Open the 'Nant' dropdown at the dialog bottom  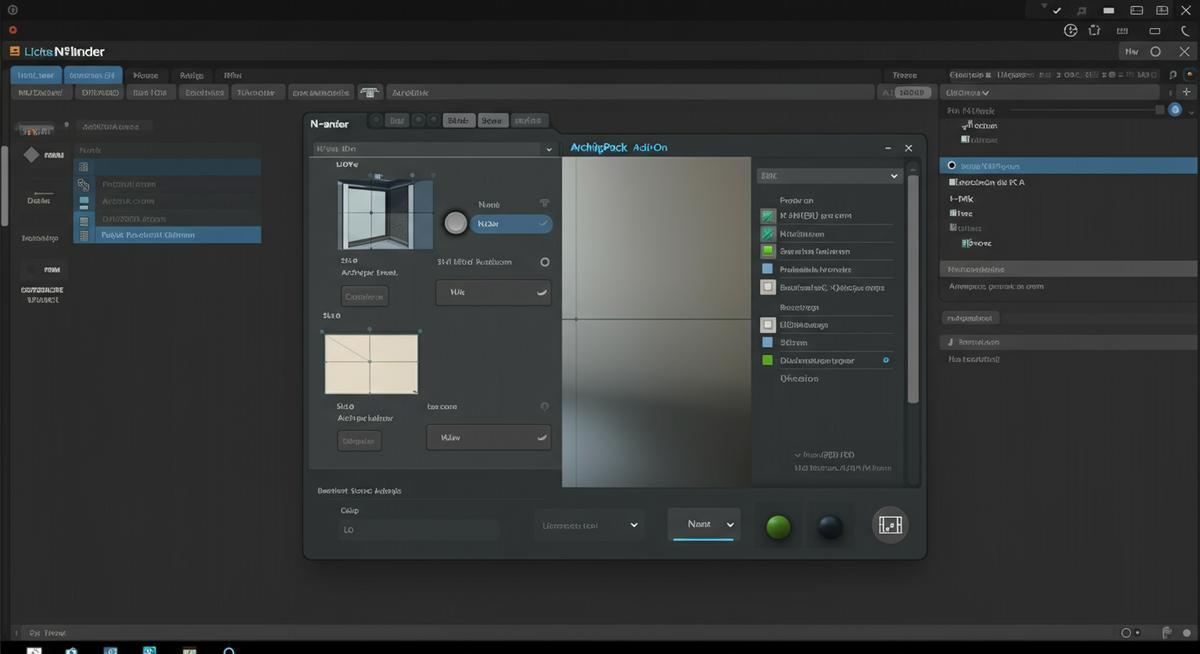(705, 524)
